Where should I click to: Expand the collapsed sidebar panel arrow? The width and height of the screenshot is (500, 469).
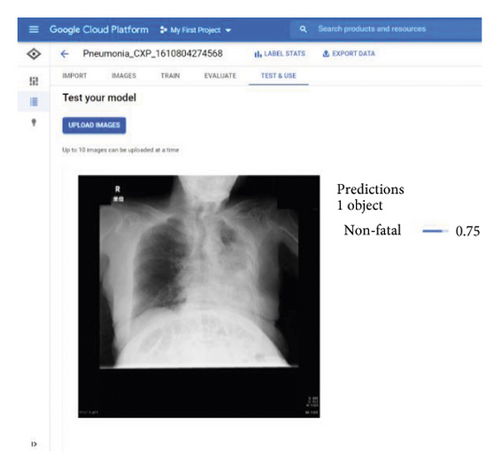pos(34,444)
